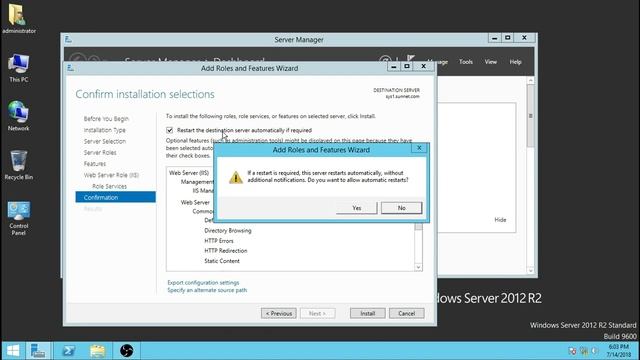Click the HTTP Redirection entry
The image size is (640, 360).
pos(226,251)
